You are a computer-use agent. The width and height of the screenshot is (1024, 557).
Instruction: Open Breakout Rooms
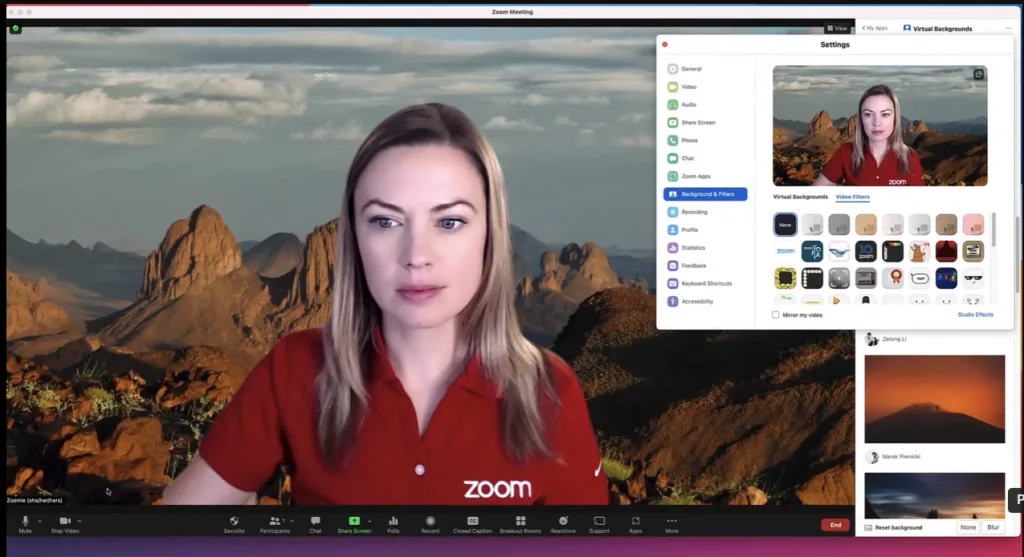[520, 524]
